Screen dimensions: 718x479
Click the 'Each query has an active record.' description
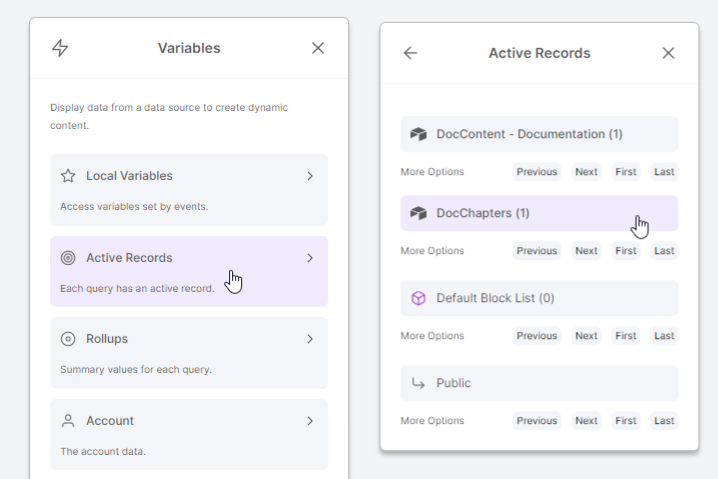[x=137, y=288]
